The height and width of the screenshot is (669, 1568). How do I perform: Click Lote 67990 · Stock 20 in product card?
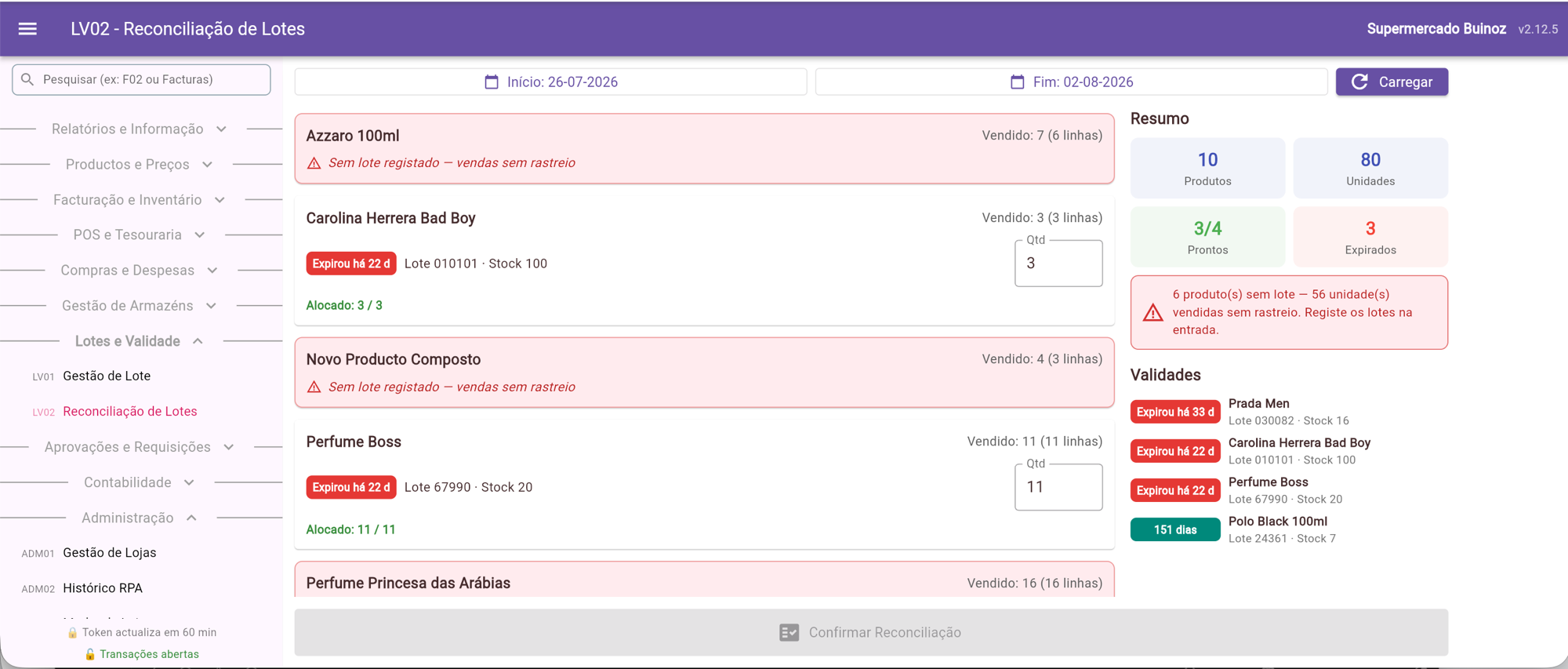[x=469, y=487]
